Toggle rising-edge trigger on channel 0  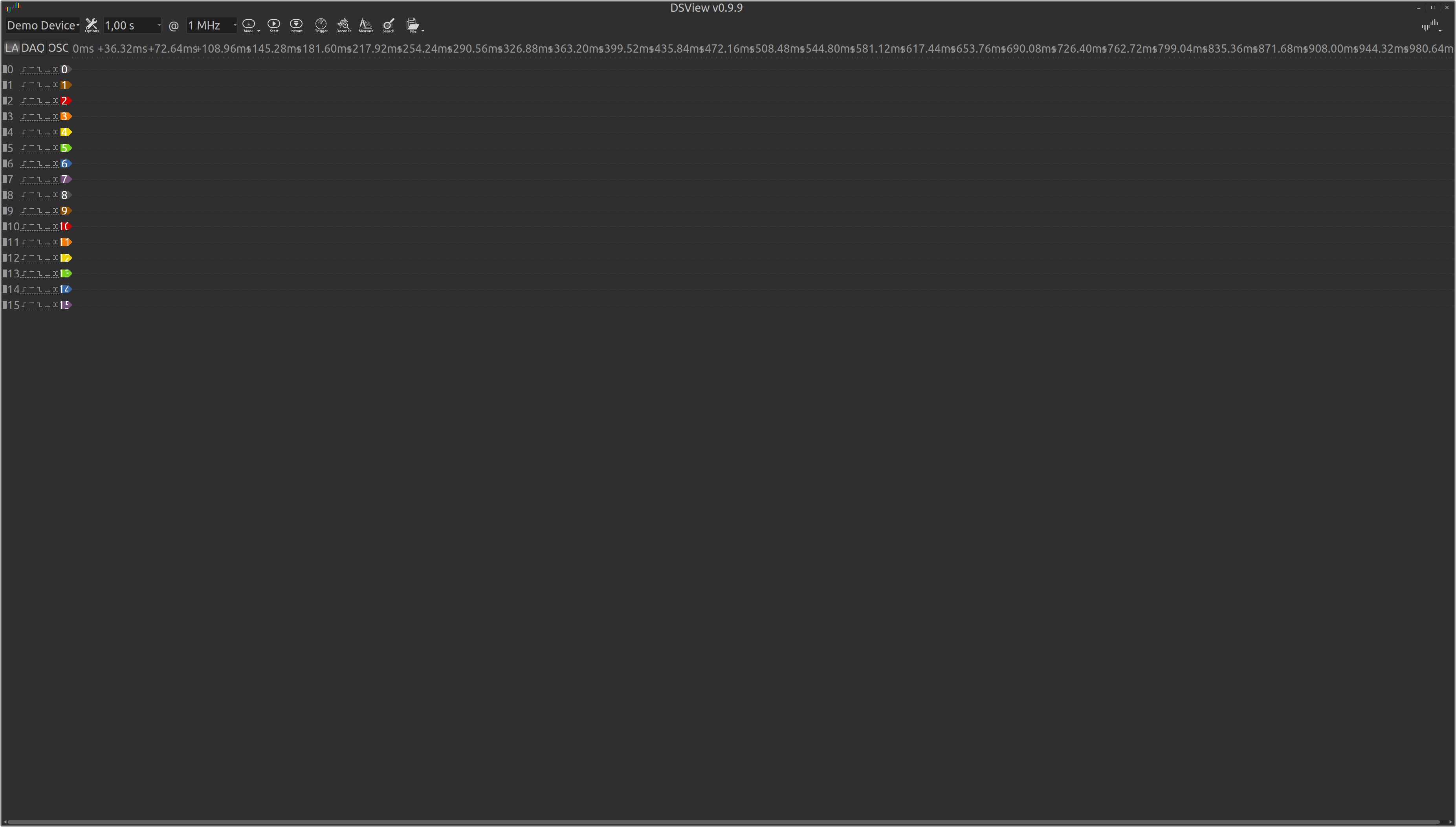pyautogui.click(x=23, y=69)
